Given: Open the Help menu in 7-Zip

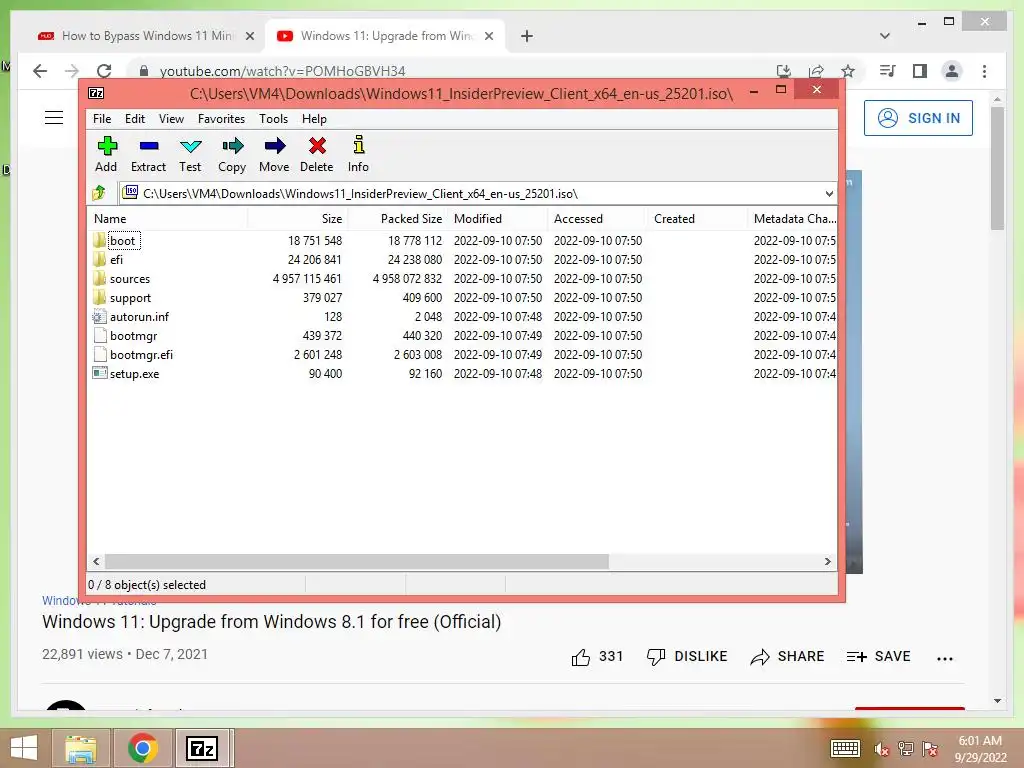Looking at the screenshot, I should [x=314, y=119].
